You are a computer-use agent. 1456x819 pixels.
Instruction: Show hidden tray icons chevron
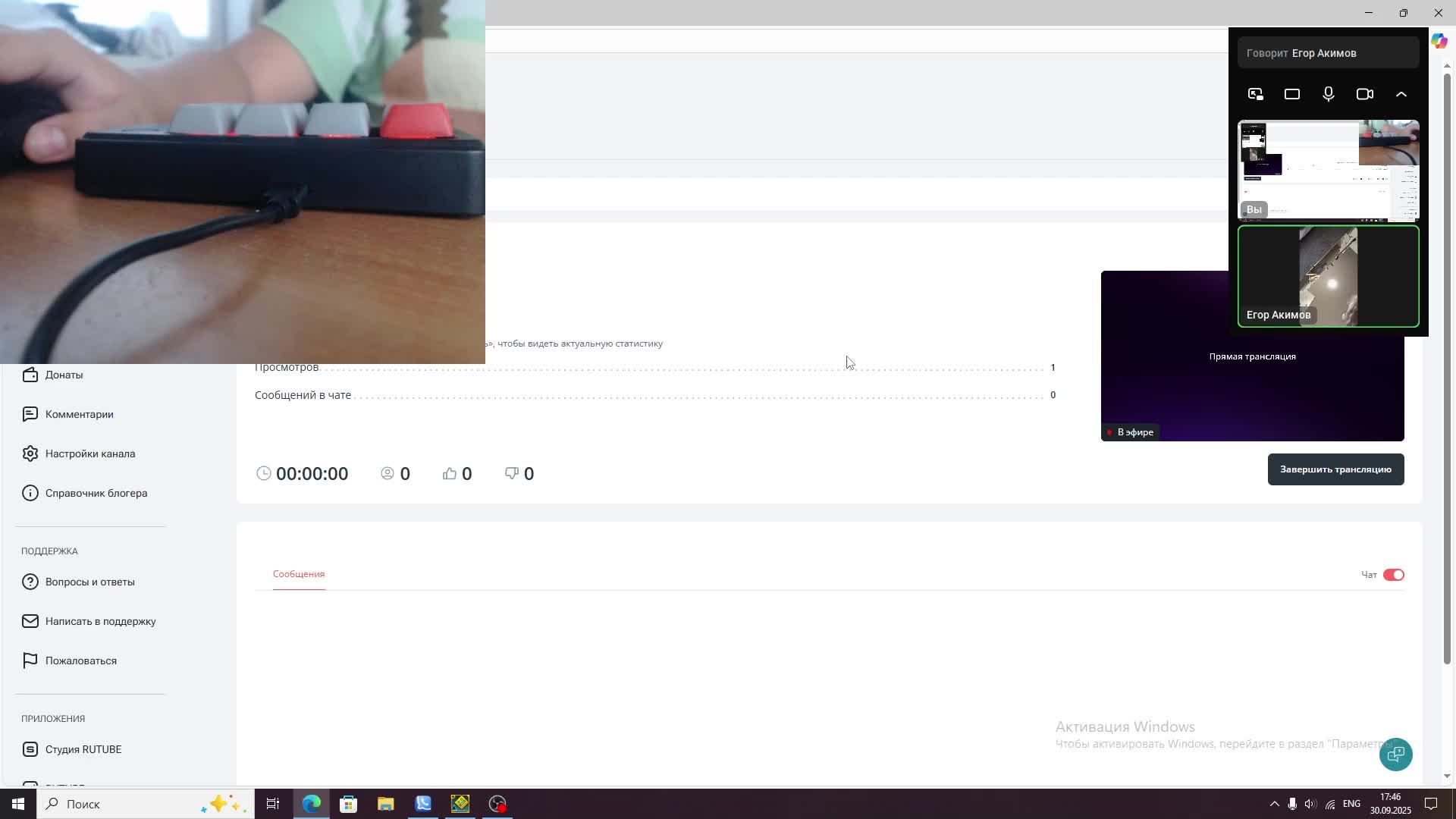1274,804
